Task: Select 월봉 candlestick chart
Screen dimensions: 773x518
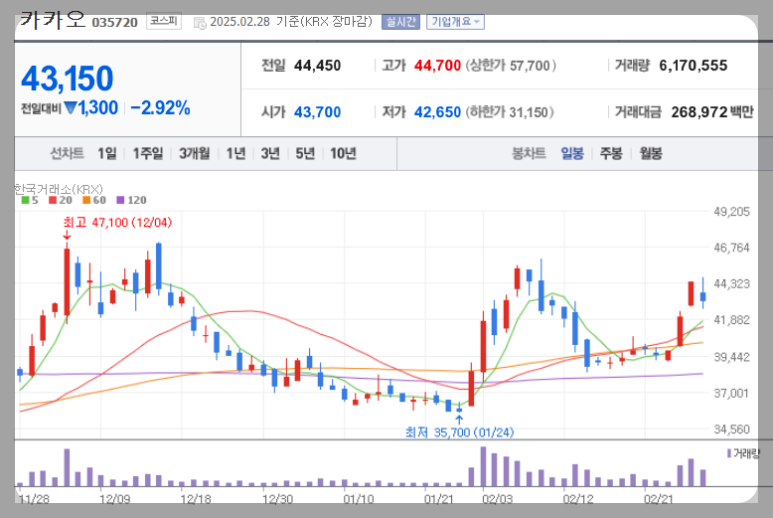Action: coord(651,154)
